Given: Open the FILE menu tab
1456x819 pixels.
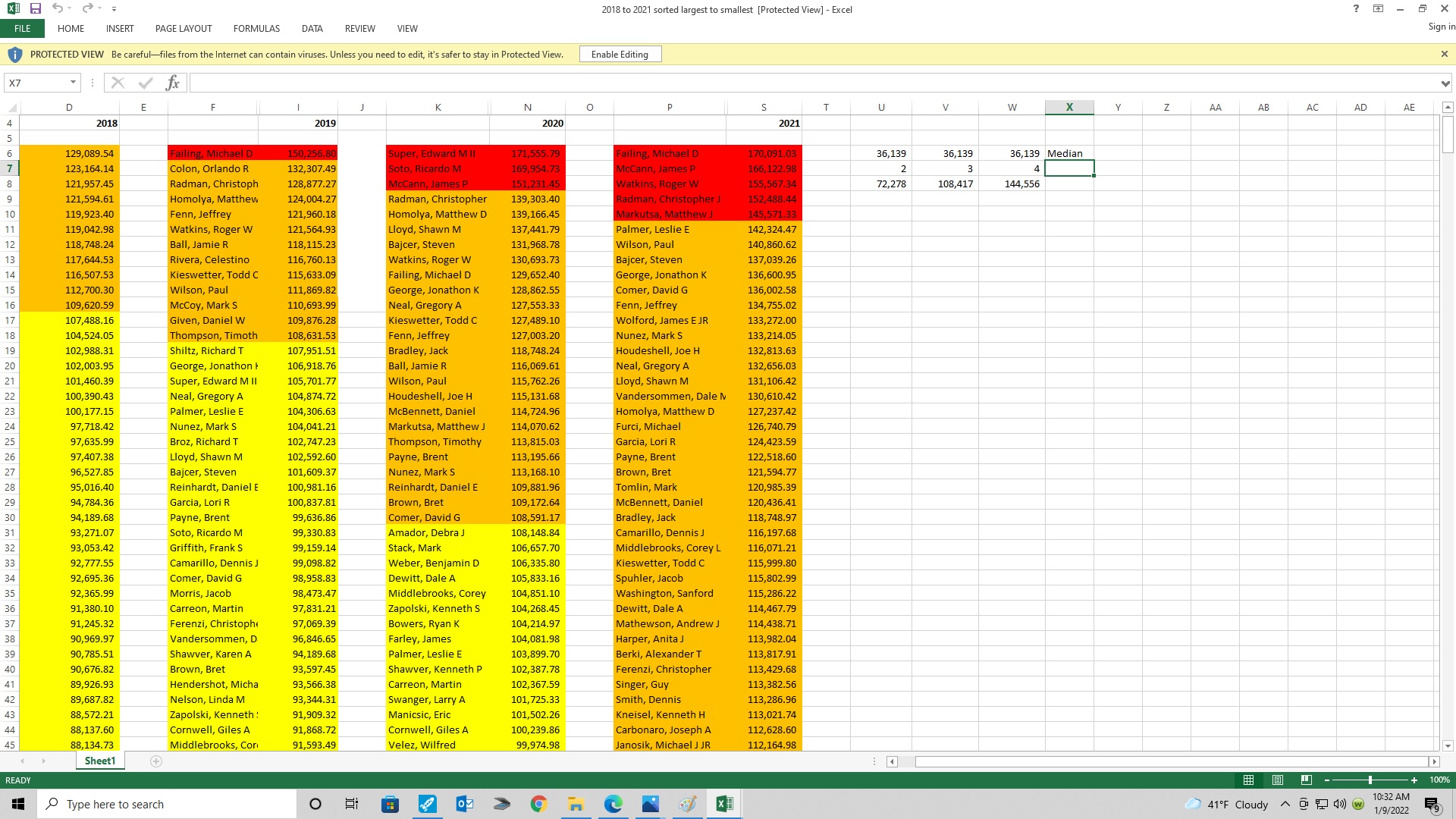Looking at the screenshot, I should (22, 29).
